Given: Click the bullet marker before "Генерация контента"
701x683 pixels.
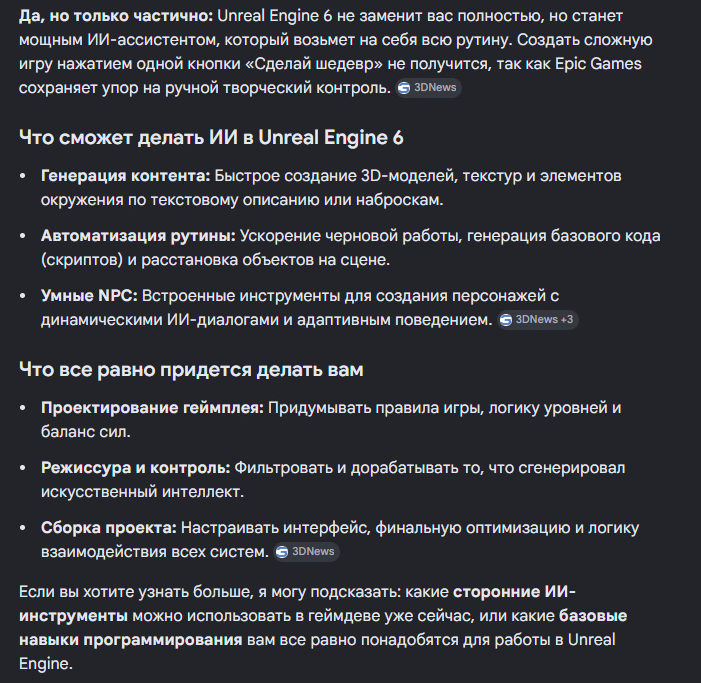Looking at the screenshot, I should click(23, 176).
